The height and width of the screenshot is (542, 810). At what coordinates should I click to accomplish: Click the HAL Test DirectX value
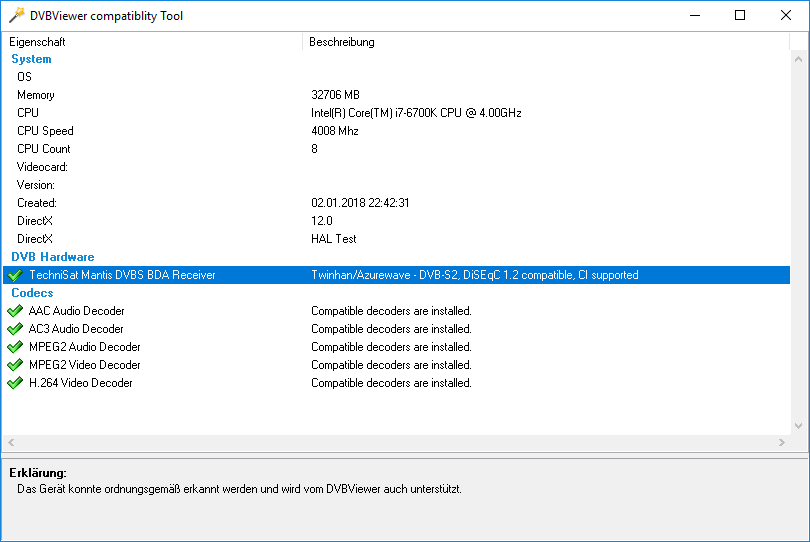click(334, 239)
